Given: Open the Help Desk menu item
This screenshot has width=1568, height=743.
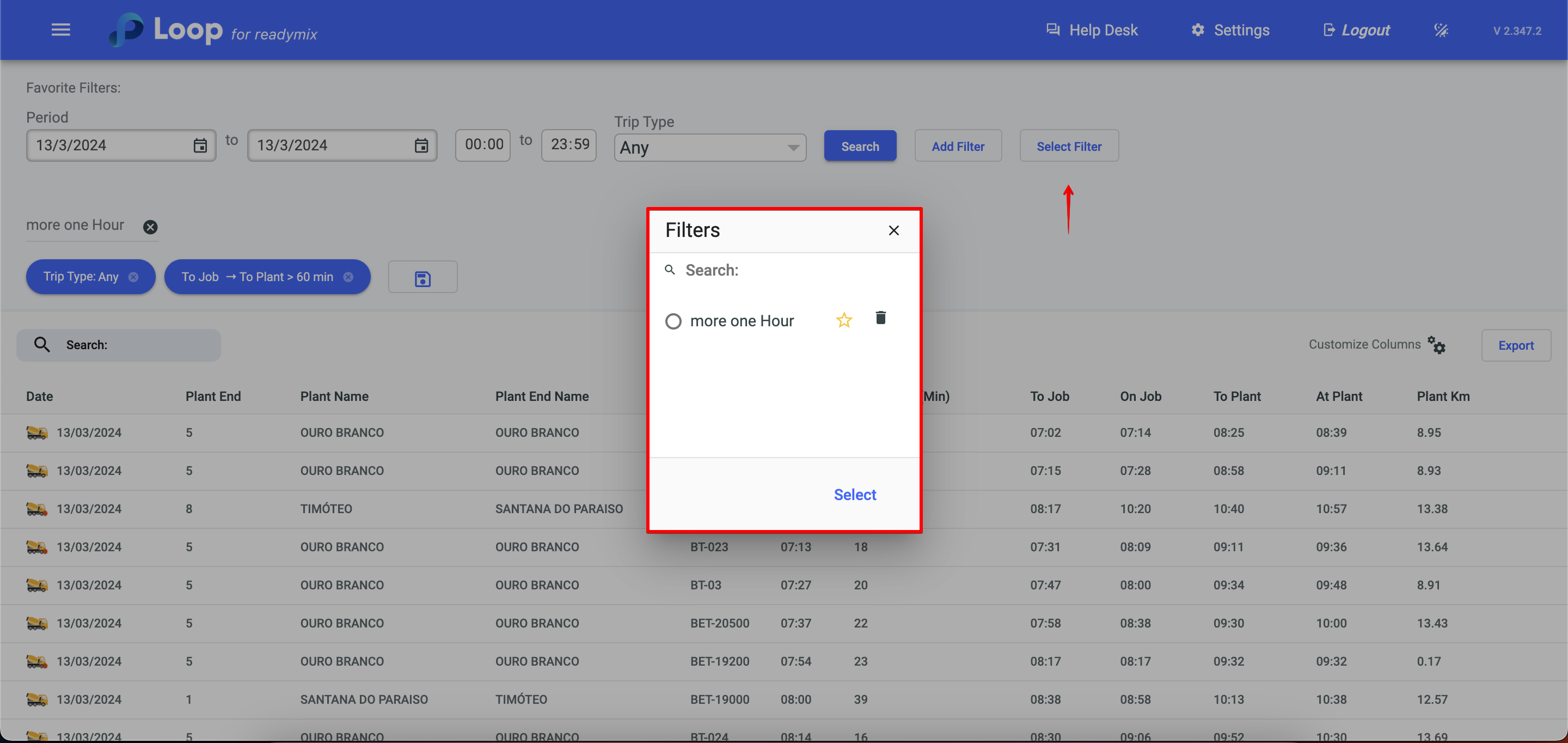Looking at the screenshot, I should (1092, 30).
